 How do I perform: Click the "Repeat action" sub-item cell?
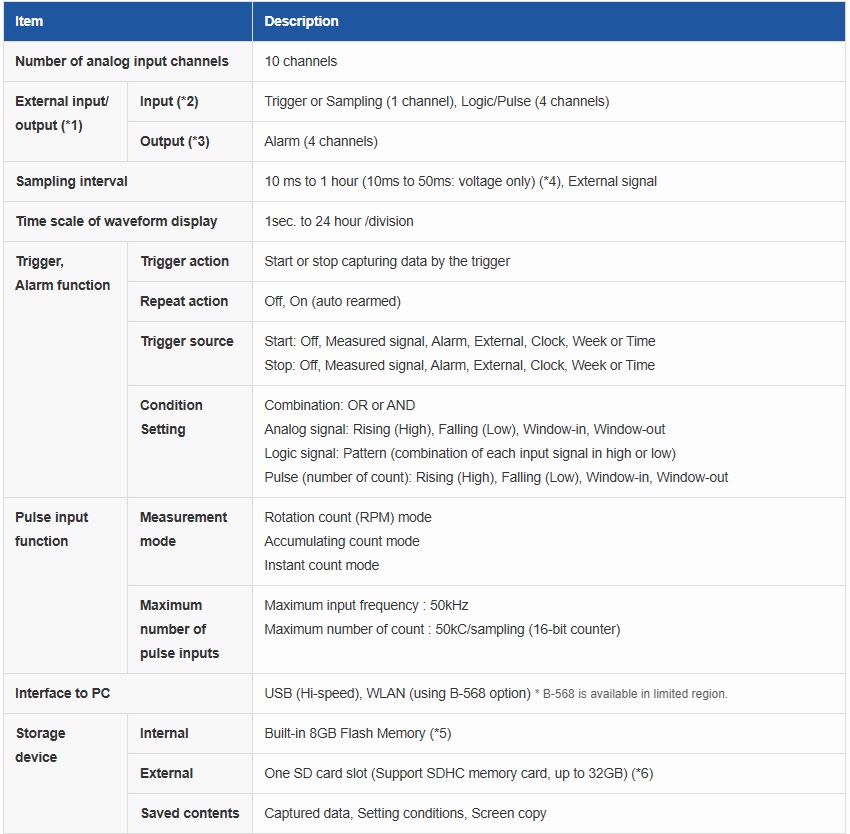[184, 301]
